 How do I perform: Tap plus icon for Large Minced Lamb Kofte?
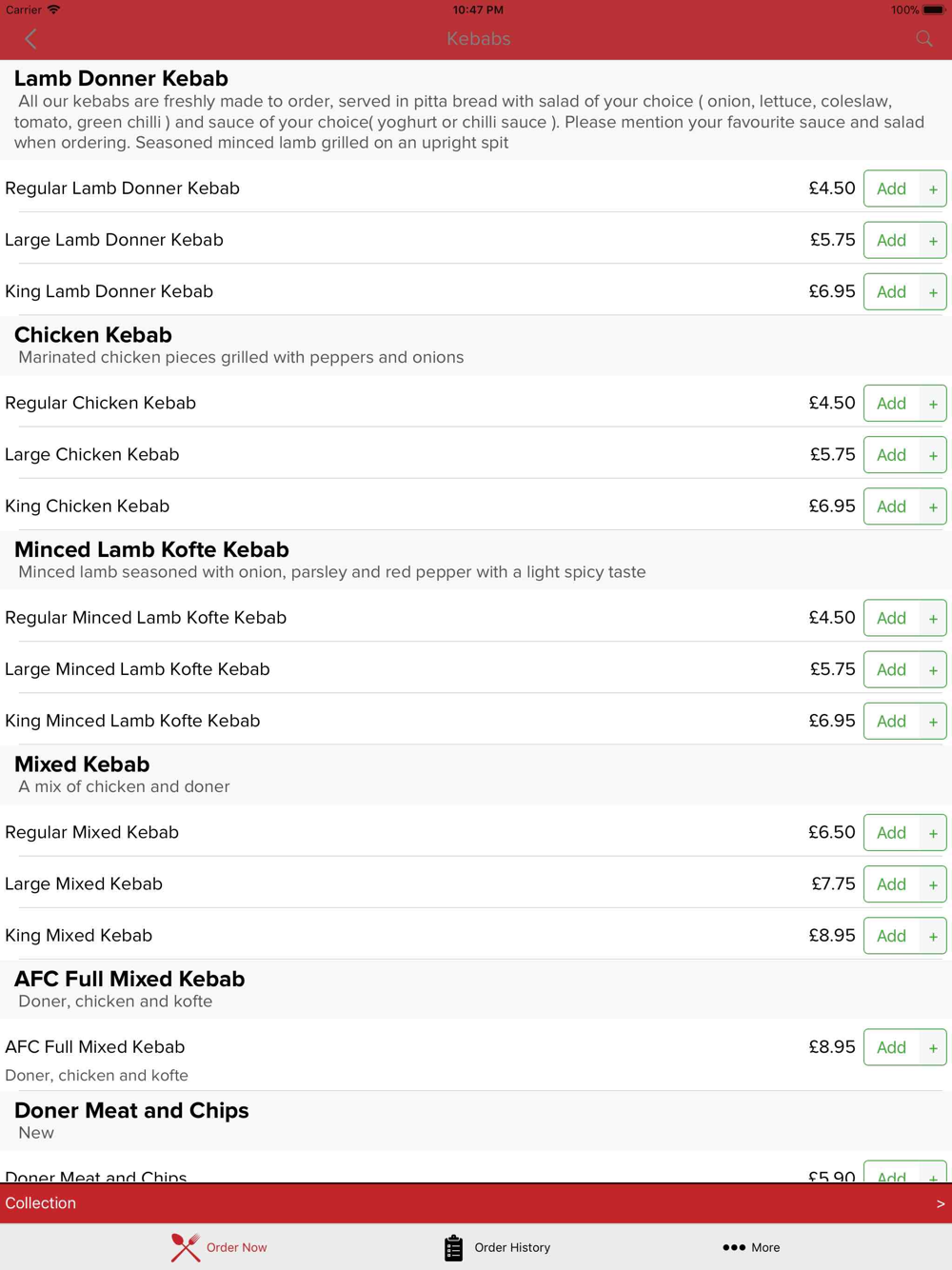click(x=933, y=670)
